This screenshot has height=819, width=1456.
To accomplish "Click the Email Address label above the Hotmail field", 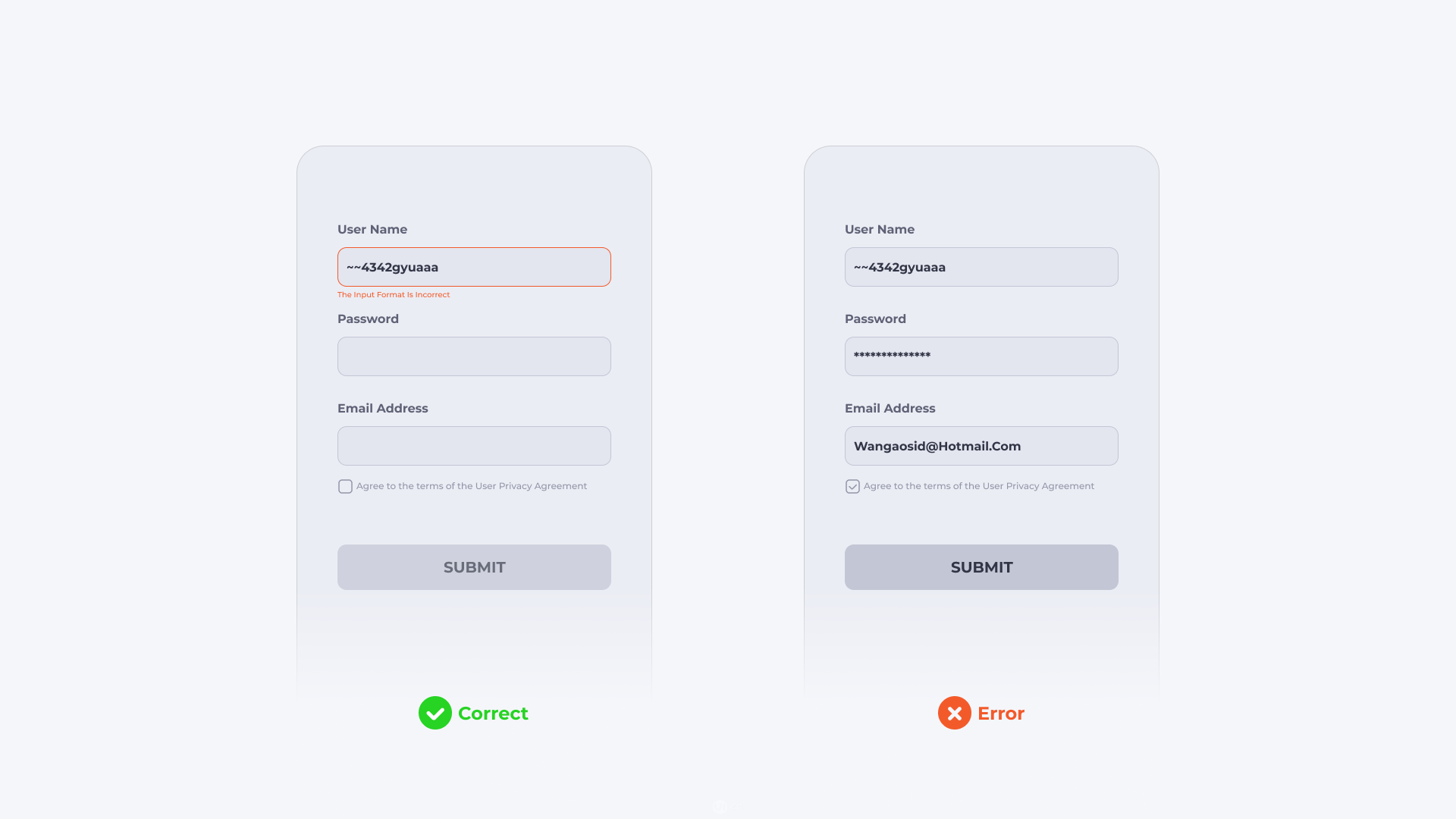I will pos(890,409).
